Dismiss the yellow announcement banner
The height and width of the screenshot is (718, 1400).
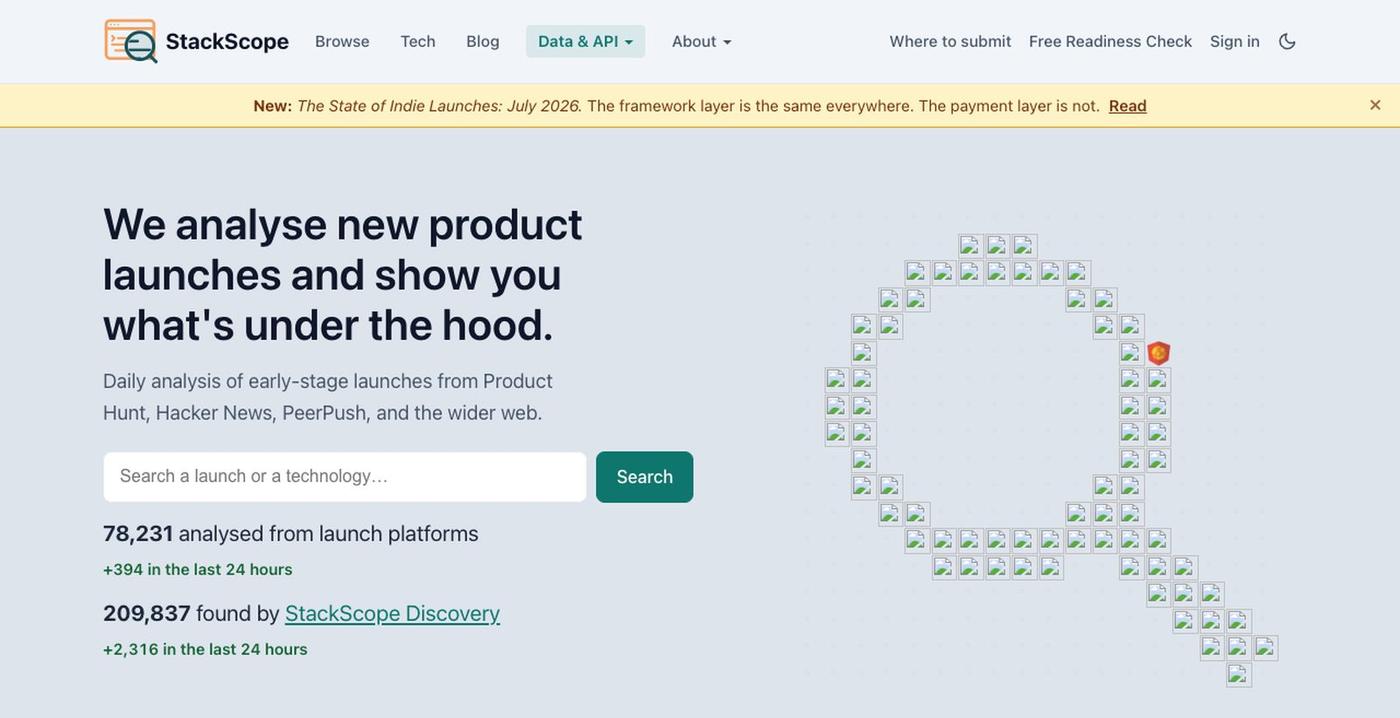(x=1375, y=105)
